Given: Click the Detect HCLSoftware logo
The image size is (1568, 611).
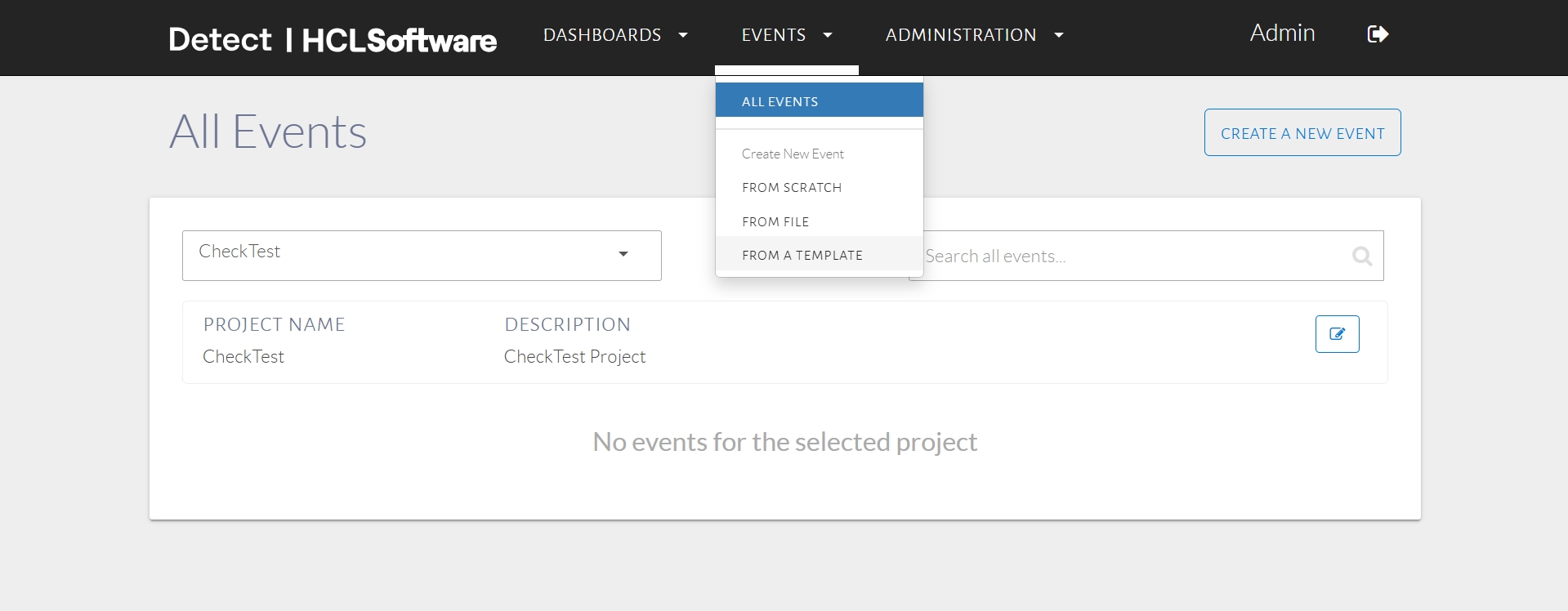Looking at the screenshot, I should click(333, 39).
